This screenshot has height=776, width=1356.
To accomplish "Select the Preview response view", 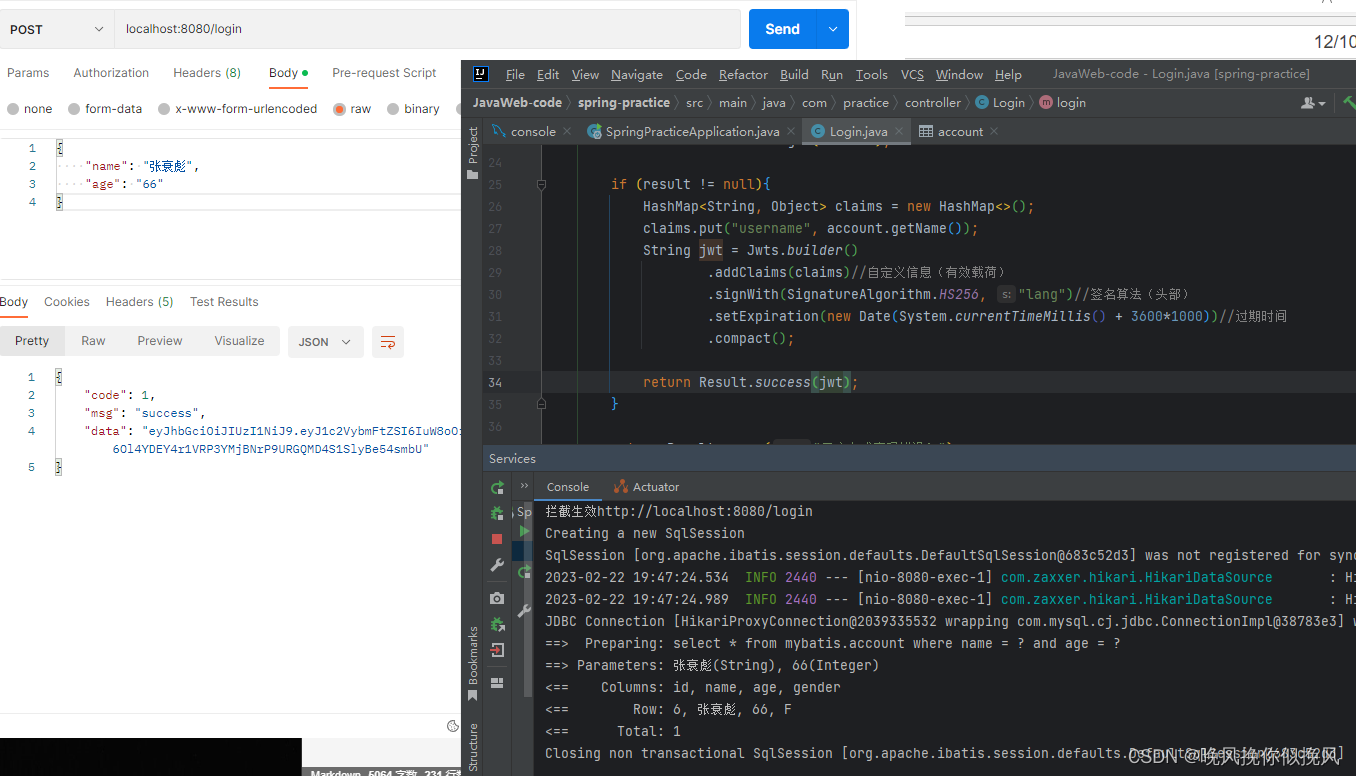I will click(x=160, y=341).
